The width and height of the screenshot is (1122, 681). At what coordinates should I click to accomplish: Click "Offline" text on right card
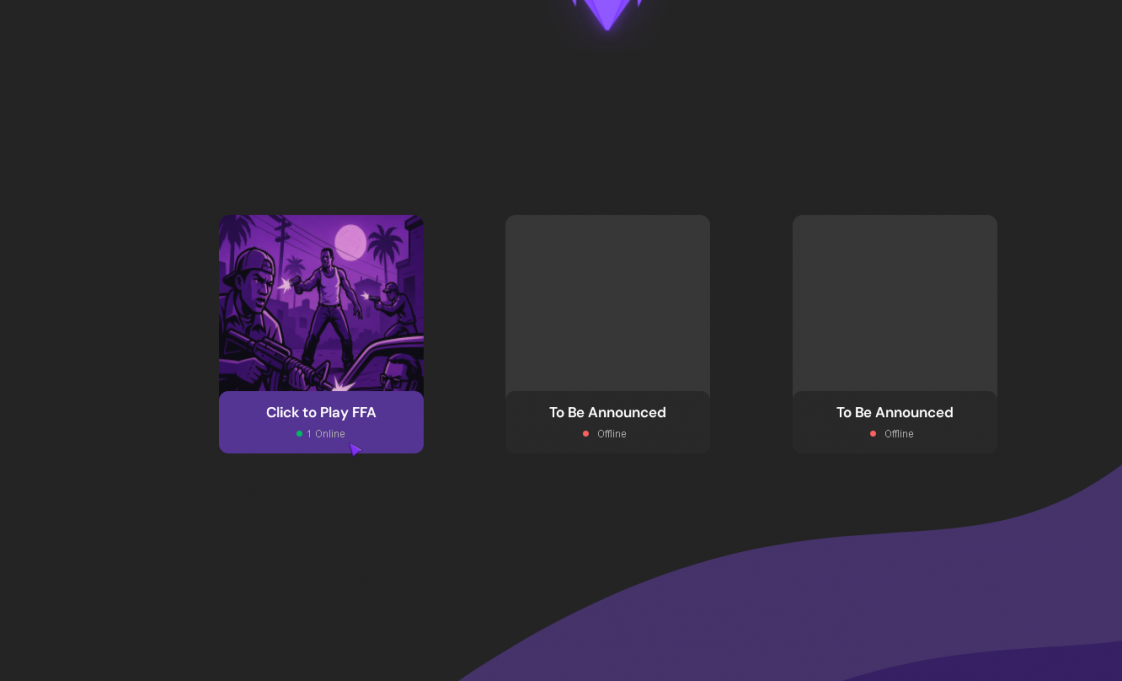coord(899,434)
